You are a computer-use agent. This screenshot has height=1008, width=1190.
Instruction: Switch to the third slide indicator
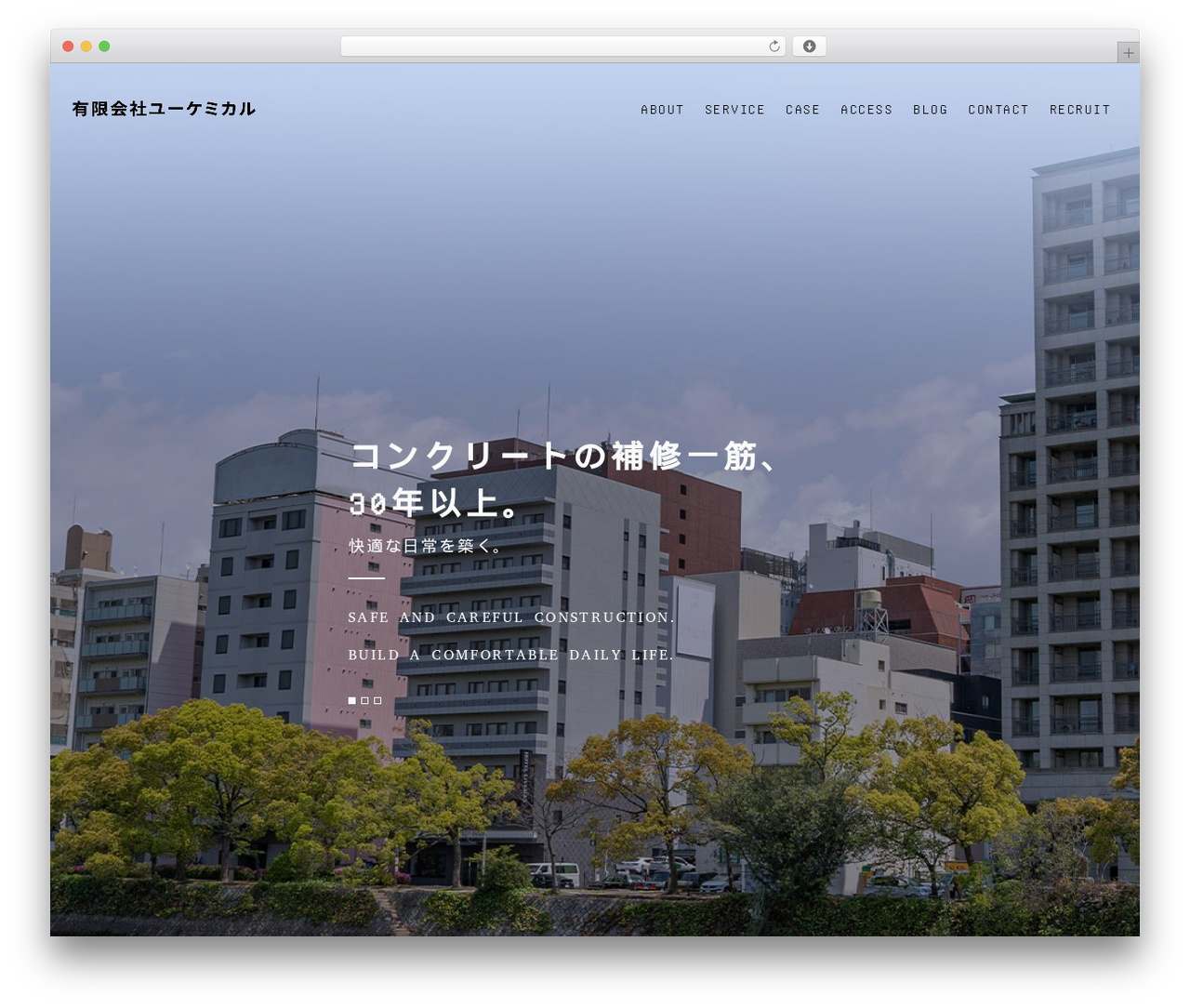point(377,700)
